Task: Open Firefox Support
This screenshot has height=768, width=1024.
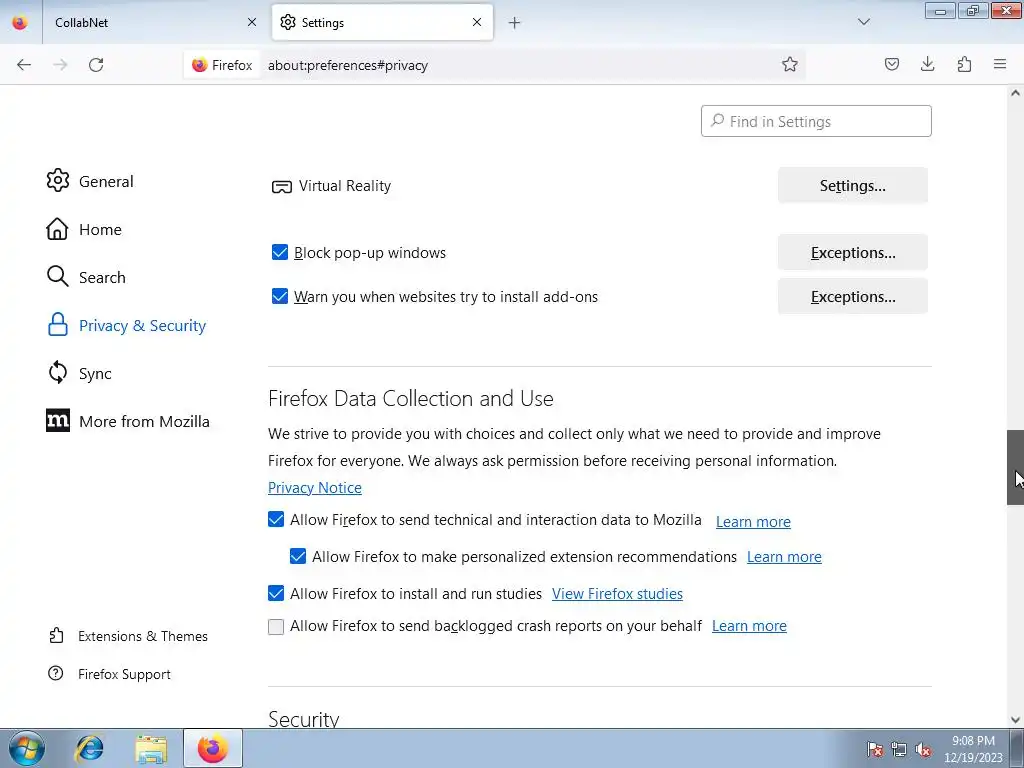Action: tap(109, 674)
